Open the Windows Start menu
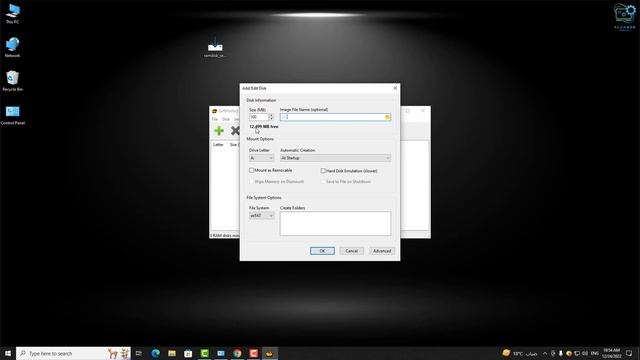 pos(8,353)
